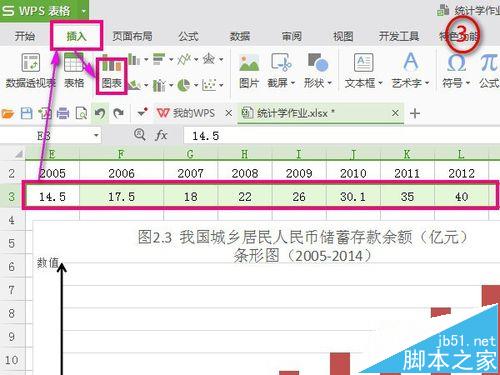Viewport: 500px width, 375px height.
Task: Click the Symbol (符号) omega icon
Action: (456, 63)
